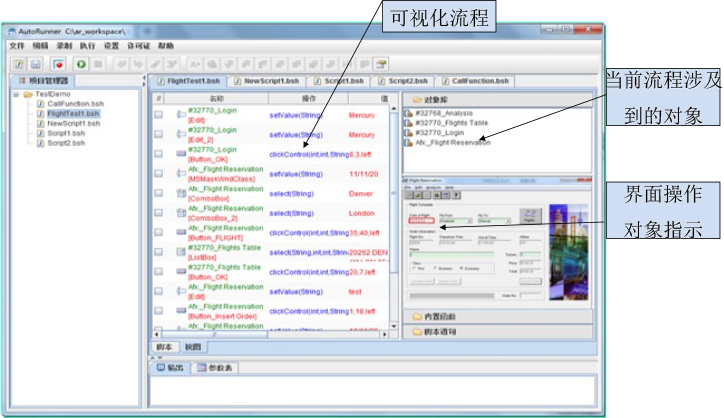Collapse the TestDemo project tree node
The image size is (724, 418).
pos(17,94)
